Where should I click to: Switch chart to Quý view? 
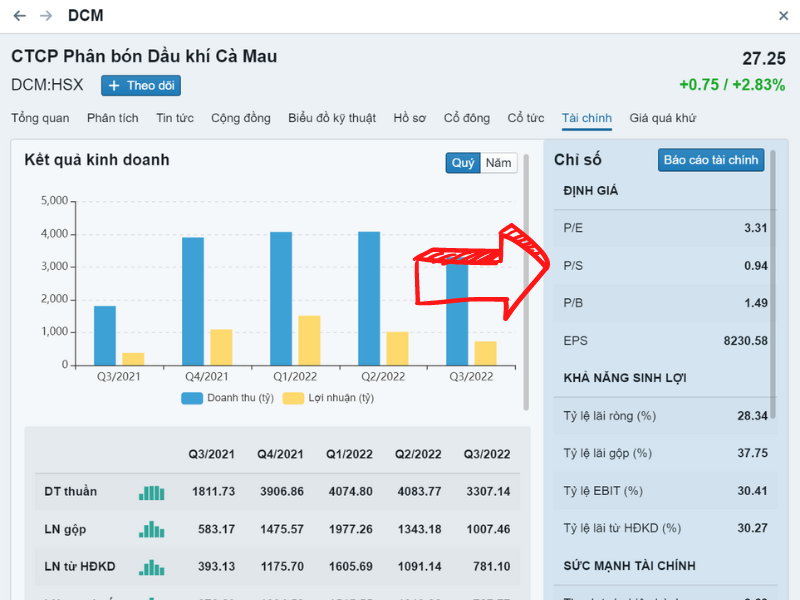point(463,163)
